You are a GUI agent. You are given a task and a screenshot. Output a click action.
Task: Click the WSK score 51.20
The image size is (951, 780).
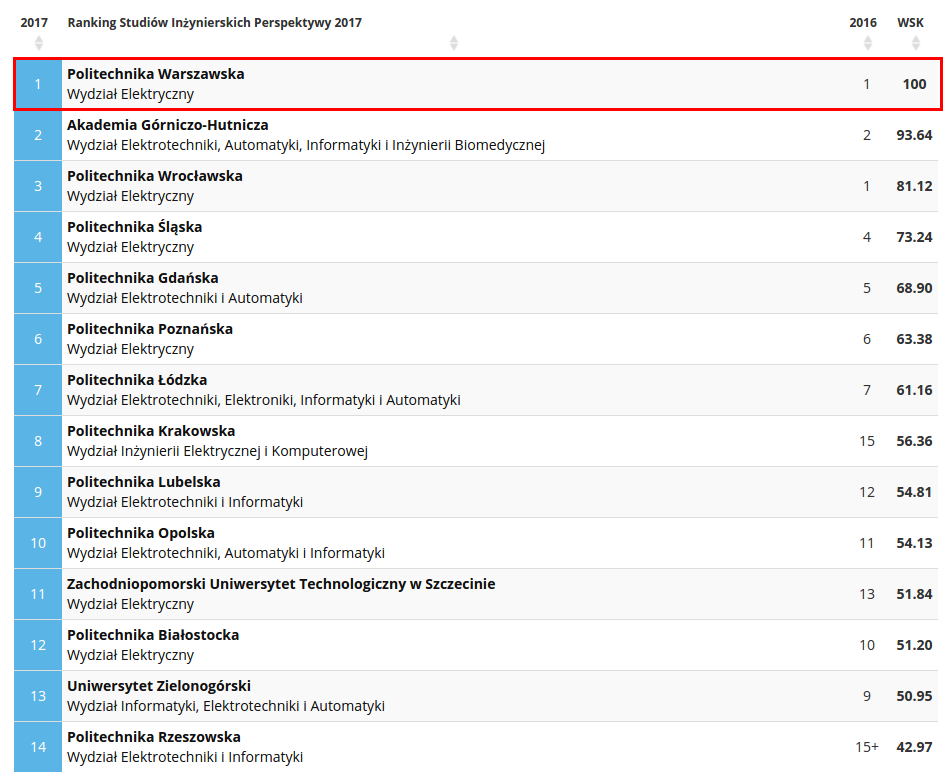click(x=914, y=644)
